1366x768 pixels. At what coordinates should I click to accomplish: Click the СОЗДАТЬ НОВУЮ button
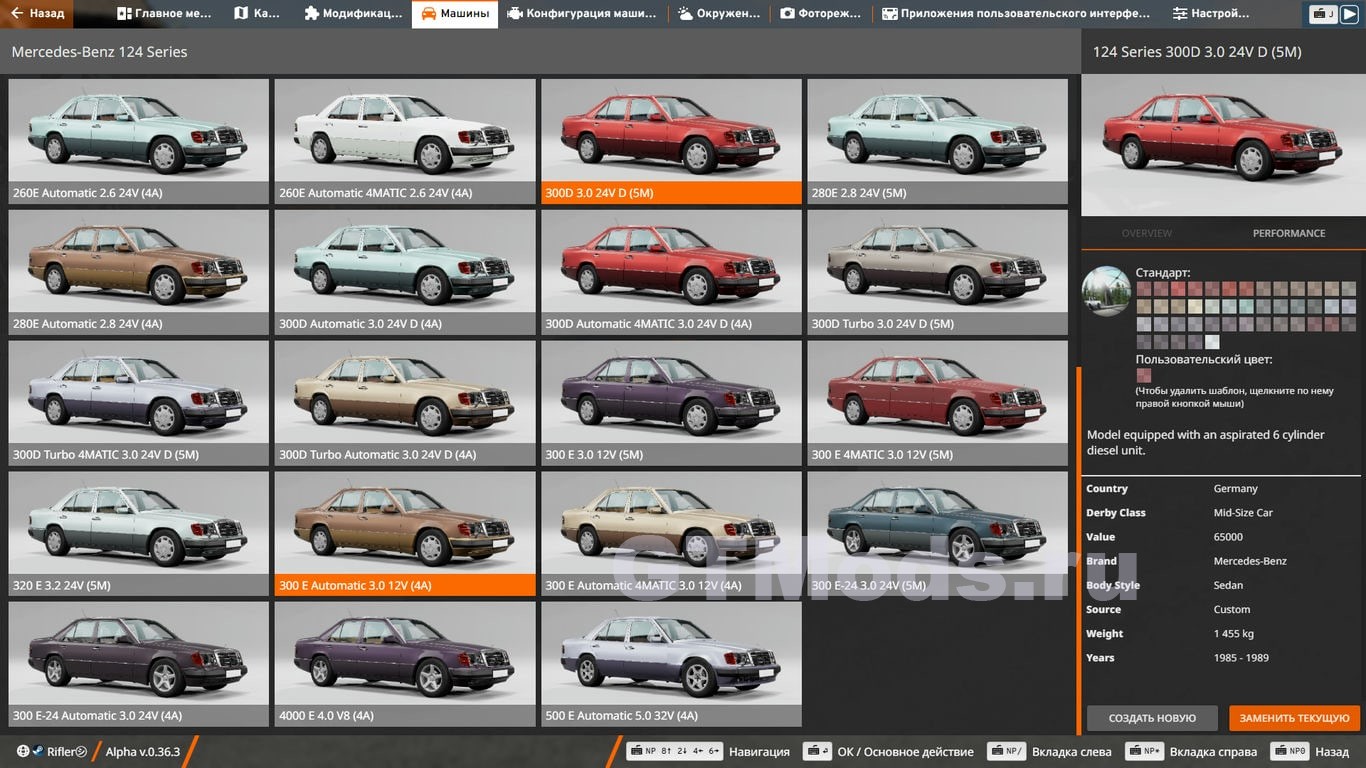[1152, 718]
